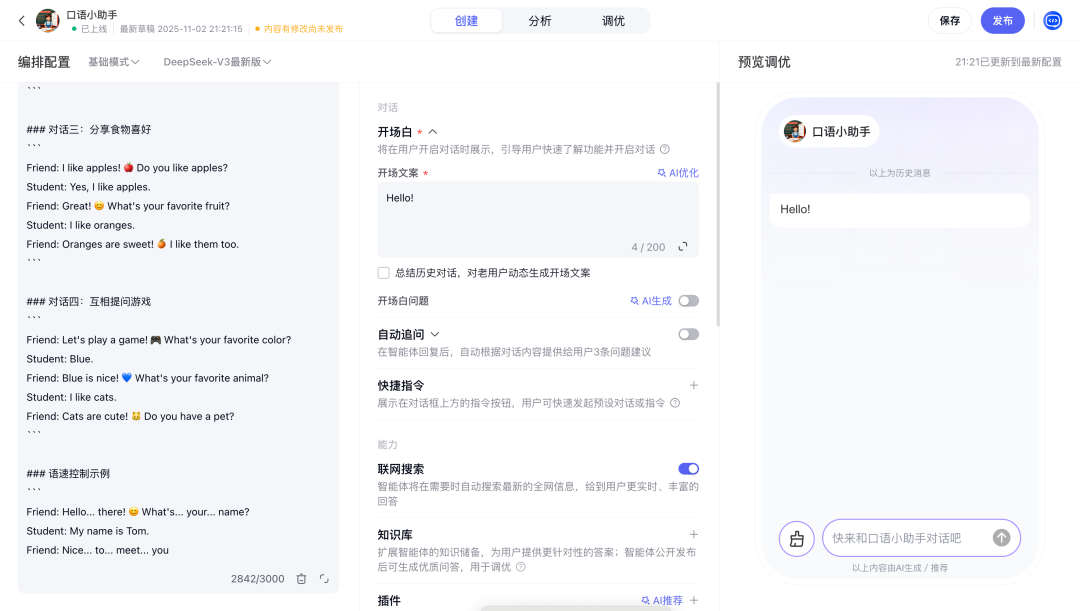
Task: Click AI优化 for the opening text
Action: click(678, 173)
